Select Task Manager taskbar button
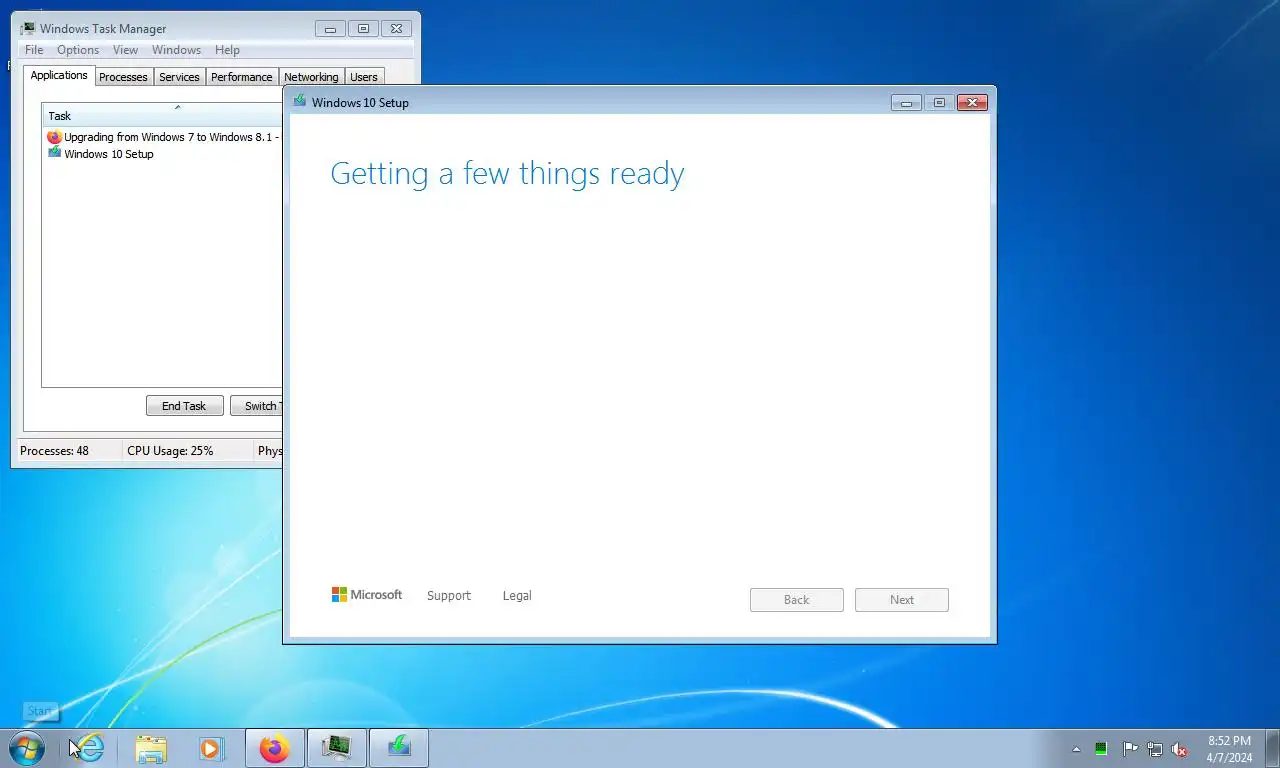 [x=336, y=748]
